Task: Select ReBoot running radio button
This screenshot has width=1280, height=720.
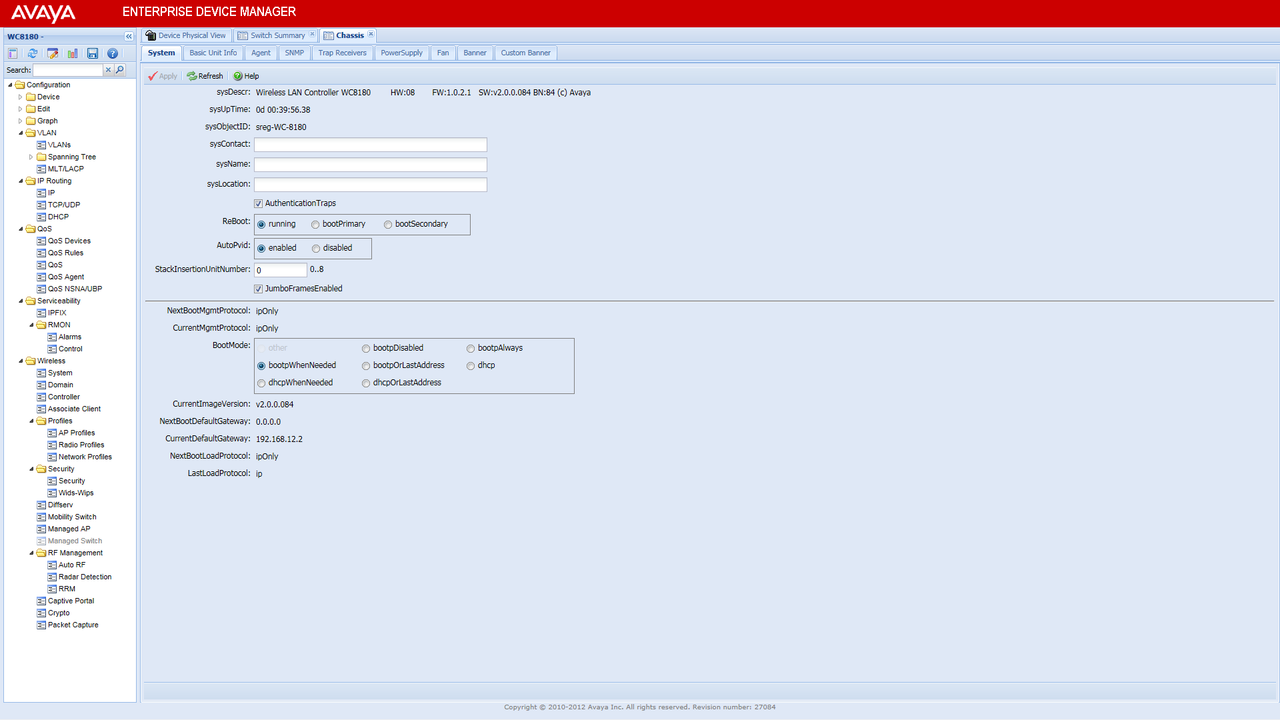Action: [262, 224]
